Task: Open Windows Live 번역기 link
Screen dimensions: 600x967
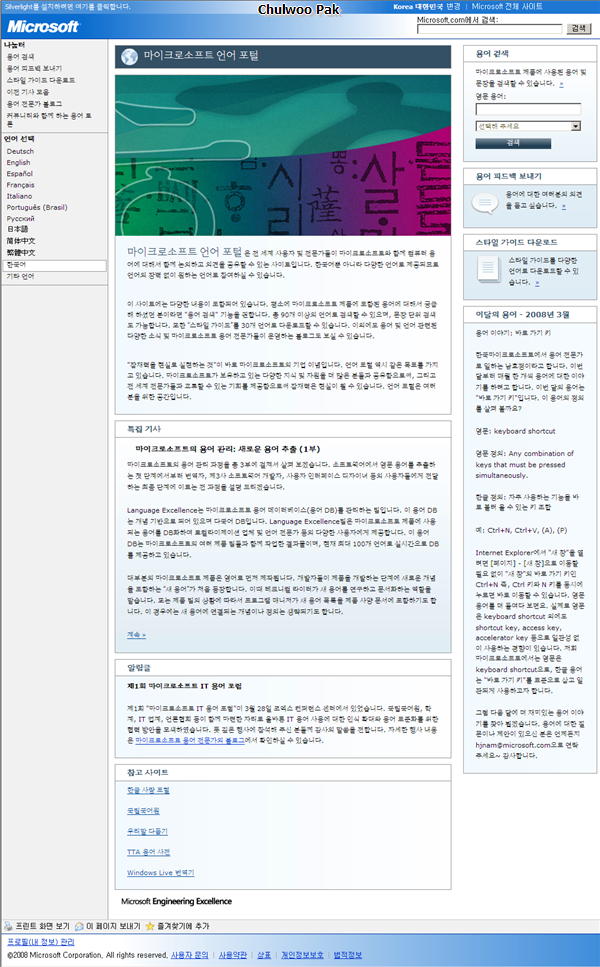Action: (x=161, y=873)
